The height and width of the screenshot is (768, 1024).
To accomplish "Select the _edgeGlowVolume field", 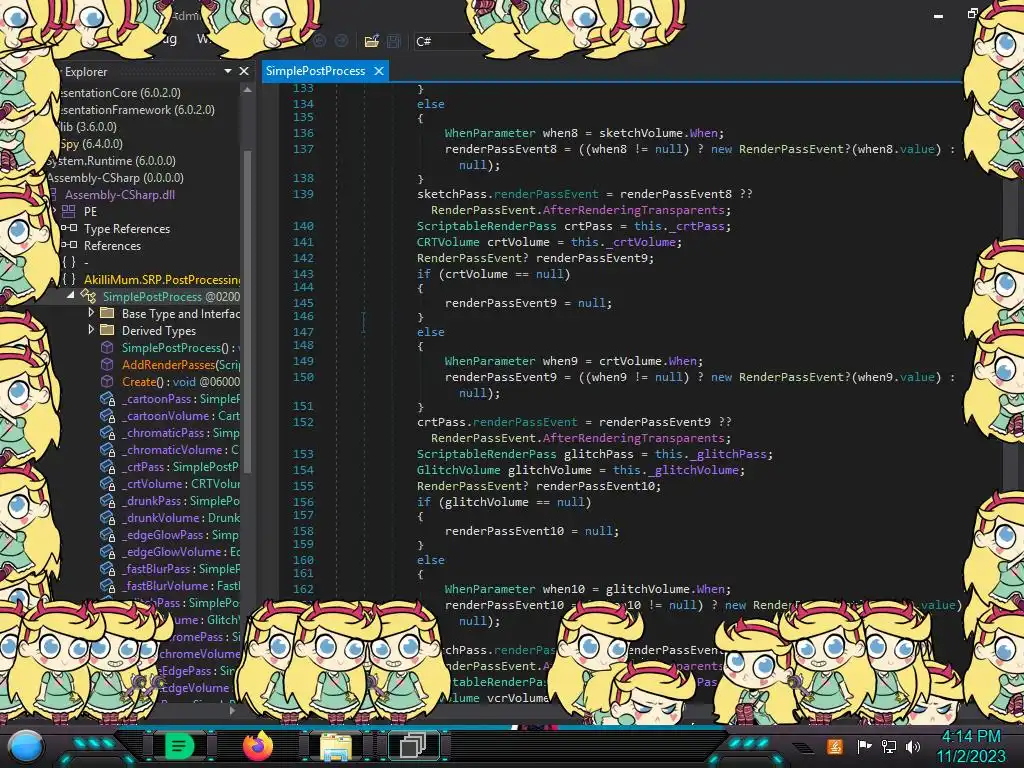I will [x=181, y=551].
